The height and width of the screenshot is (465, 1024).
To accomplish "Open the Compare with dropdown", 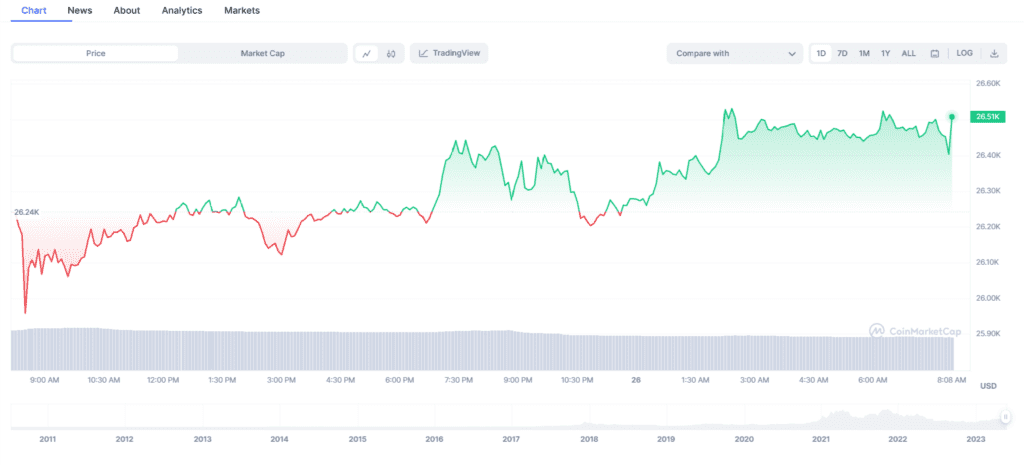I will (735, 54).
